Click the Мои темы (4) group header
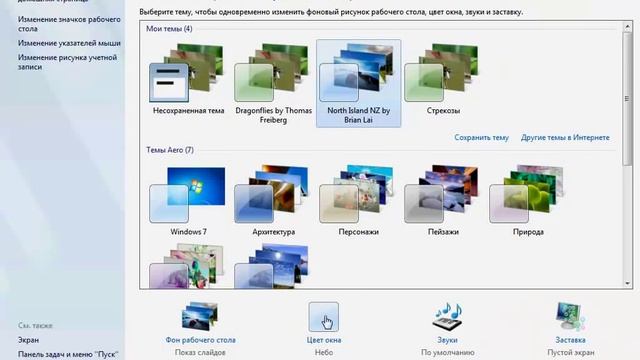The width and height of the screenshot is (640, 360). [169, 29]
